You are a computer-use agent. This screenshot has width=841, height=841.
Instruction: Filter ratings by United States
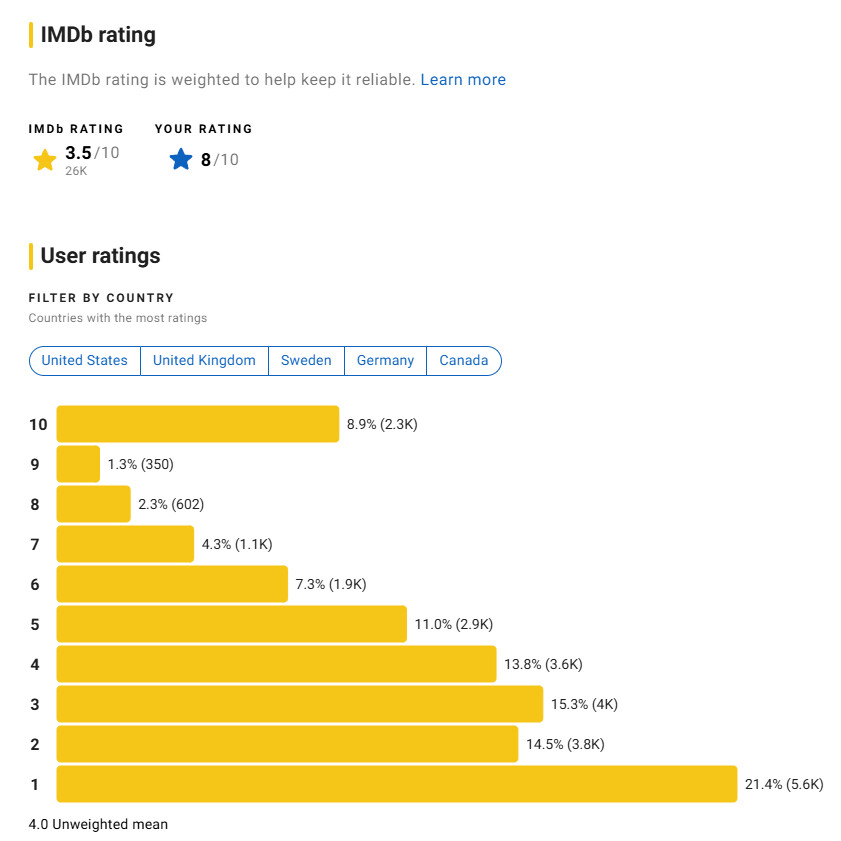(84, 360)
